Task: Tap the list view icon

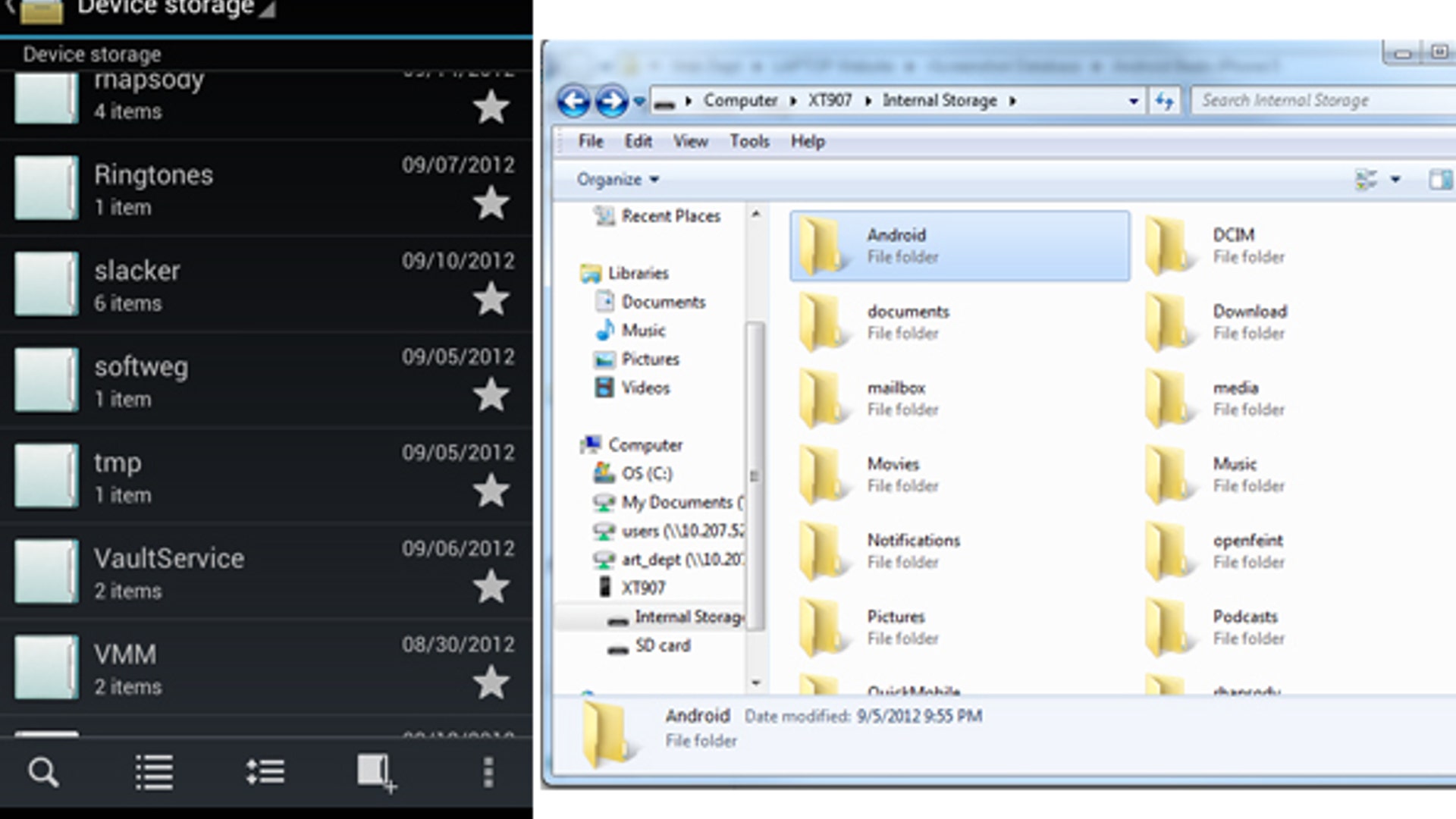Action: (154, 773)
